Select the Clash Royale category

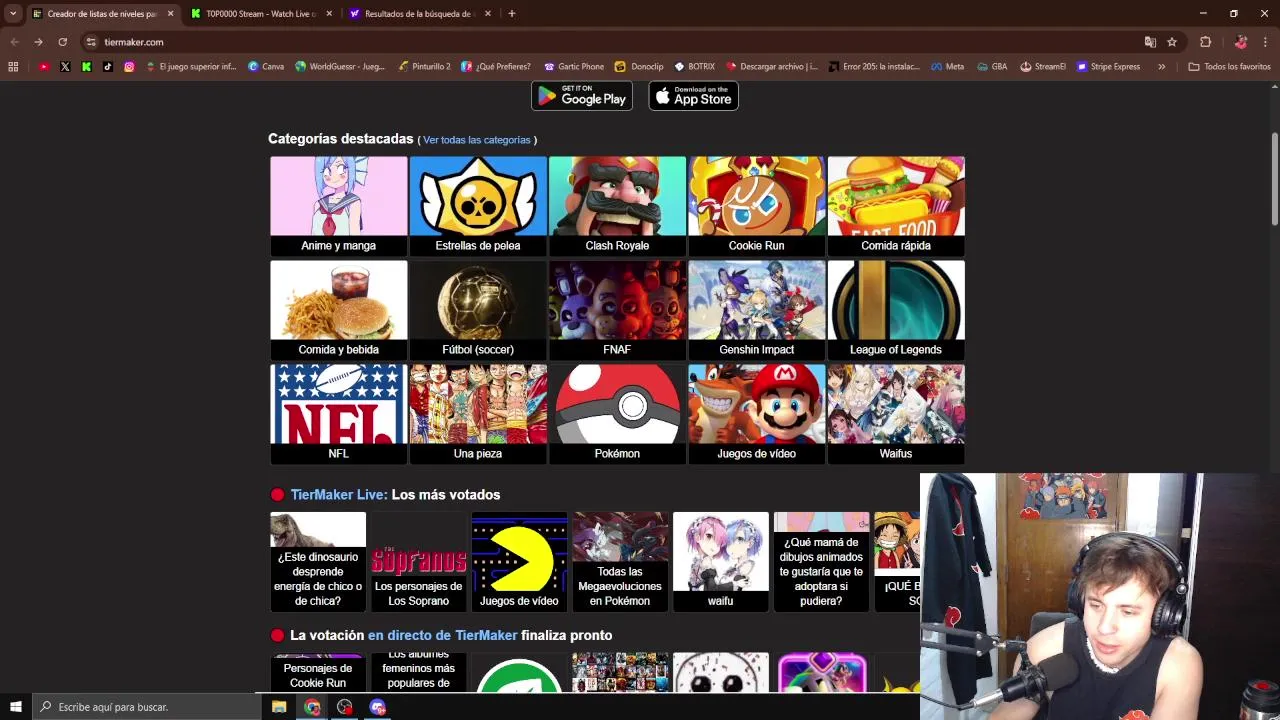617,206
